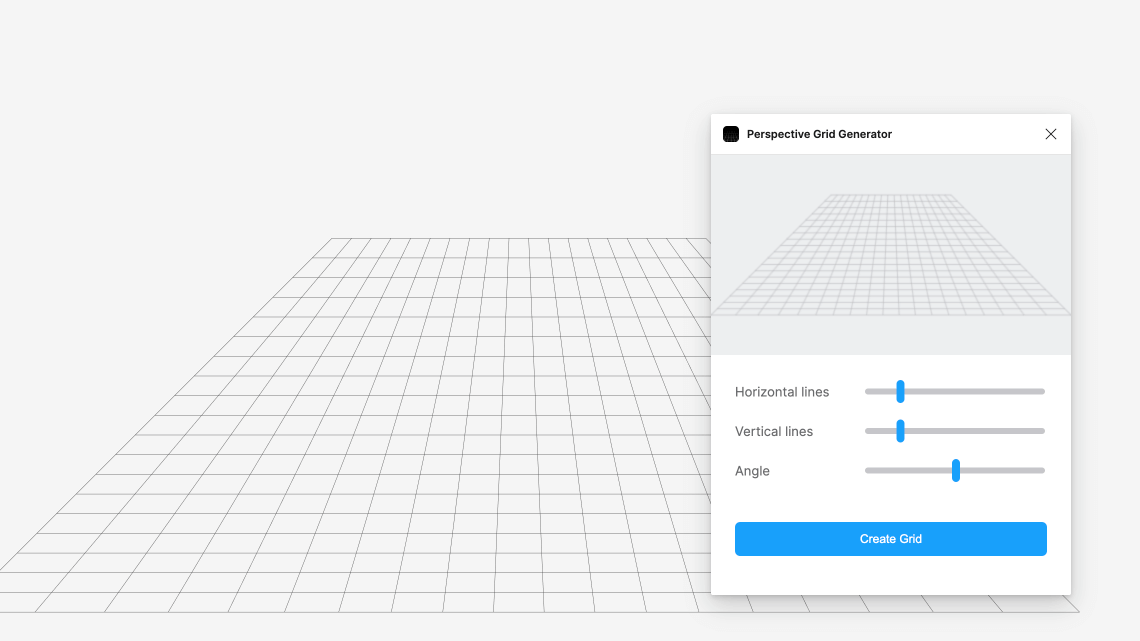Click the Vertical lines slider handle

[901, 431]
